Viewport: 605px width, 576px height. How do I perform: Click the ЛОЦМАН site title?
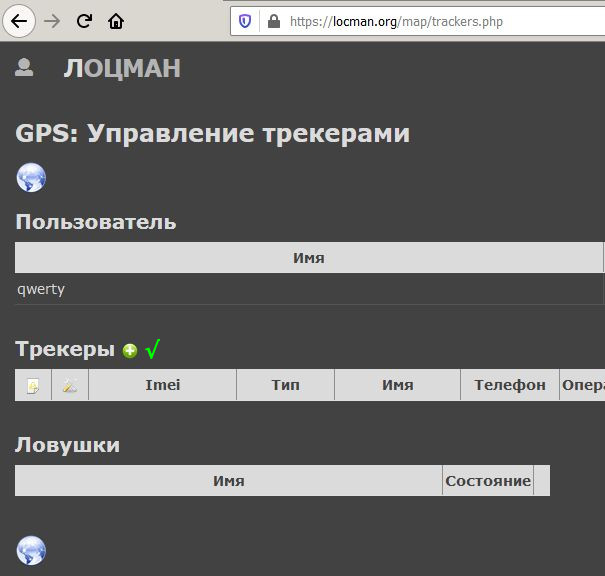click(122, 68)
